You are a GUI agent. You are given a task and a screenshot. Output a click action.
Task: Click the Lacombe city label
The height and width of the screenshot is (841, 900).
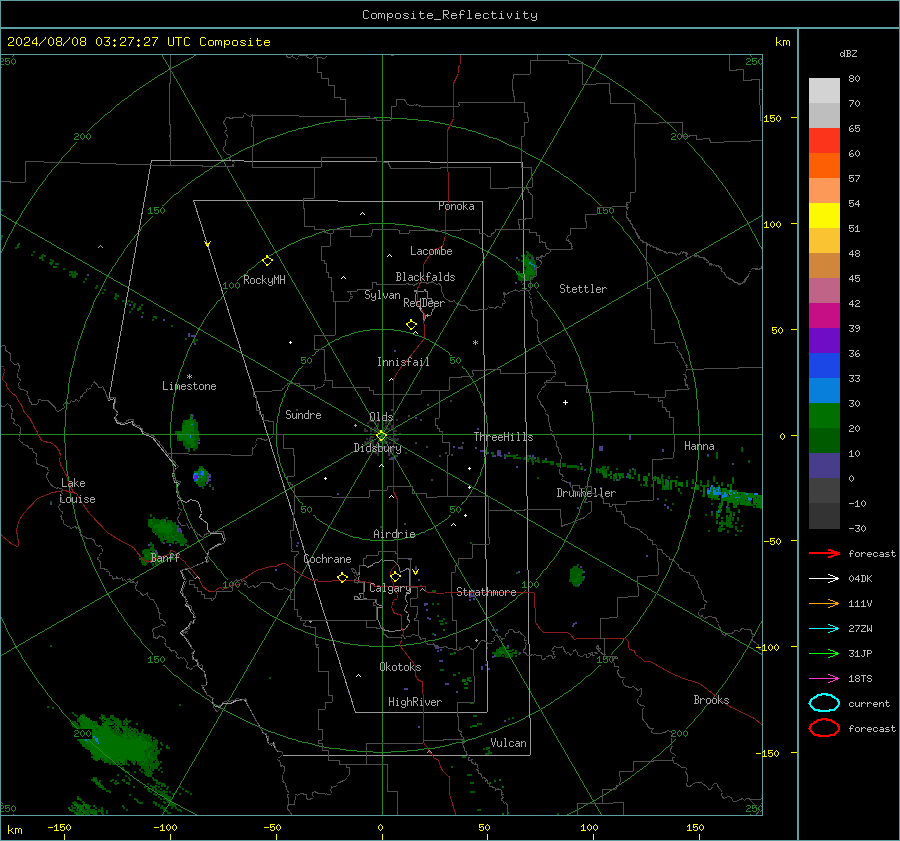pyautogui.click(x=431, y=251)
